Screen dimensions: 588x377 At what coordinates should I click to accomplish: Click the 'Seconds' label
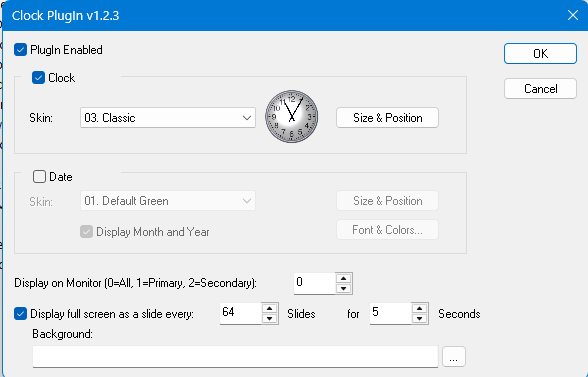[459, 314]
